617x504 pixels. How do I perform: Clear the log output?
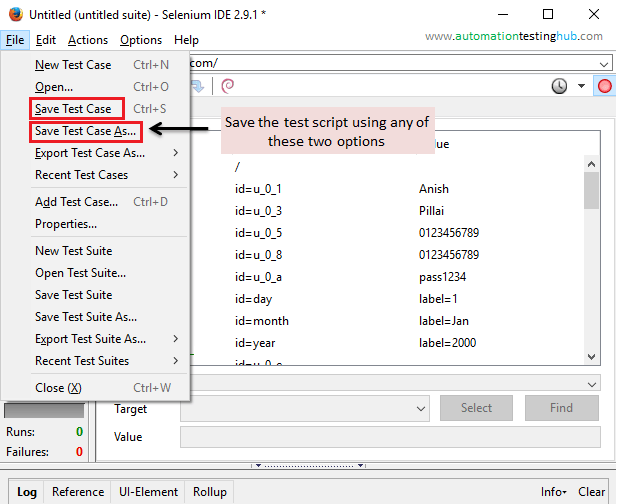(x=591, y=492)
